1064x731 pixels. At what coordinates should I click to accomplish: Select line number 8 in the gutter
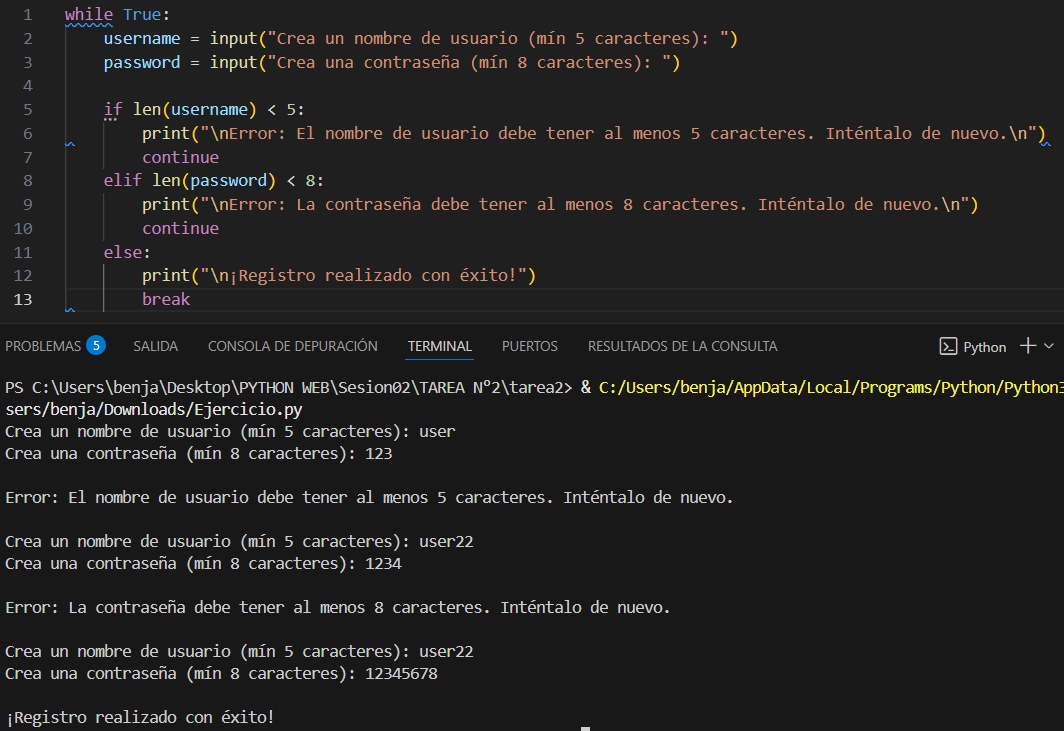(26, 180)
